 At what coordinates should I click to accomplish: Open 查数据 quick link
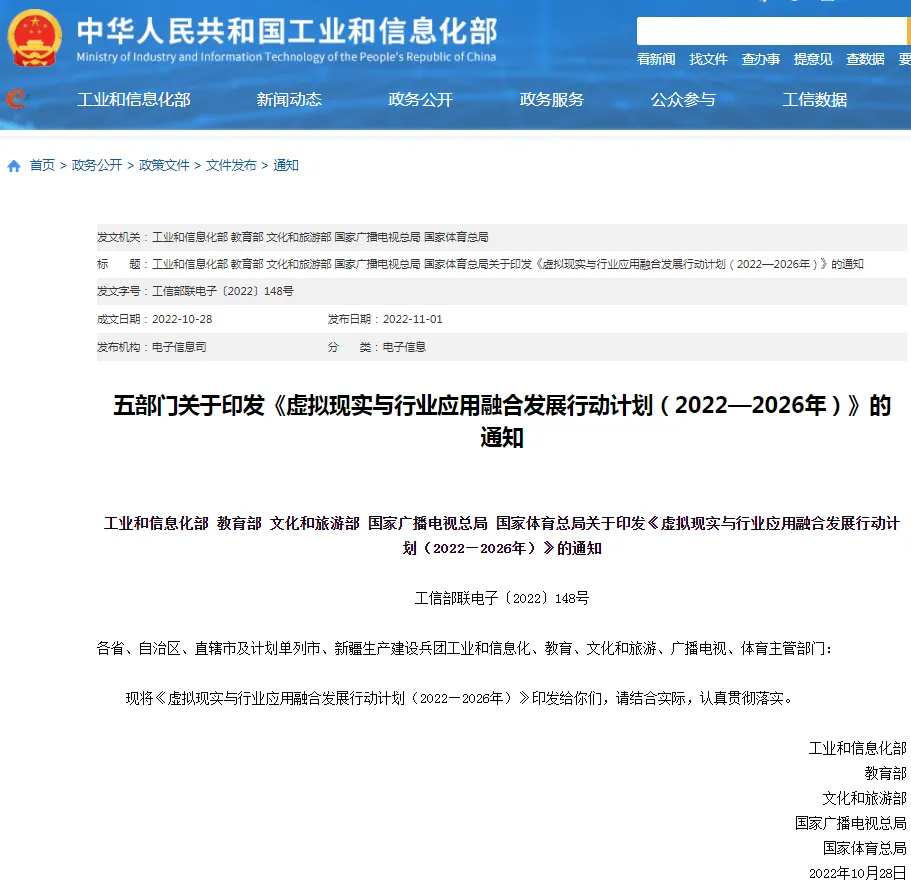[865, 59]
